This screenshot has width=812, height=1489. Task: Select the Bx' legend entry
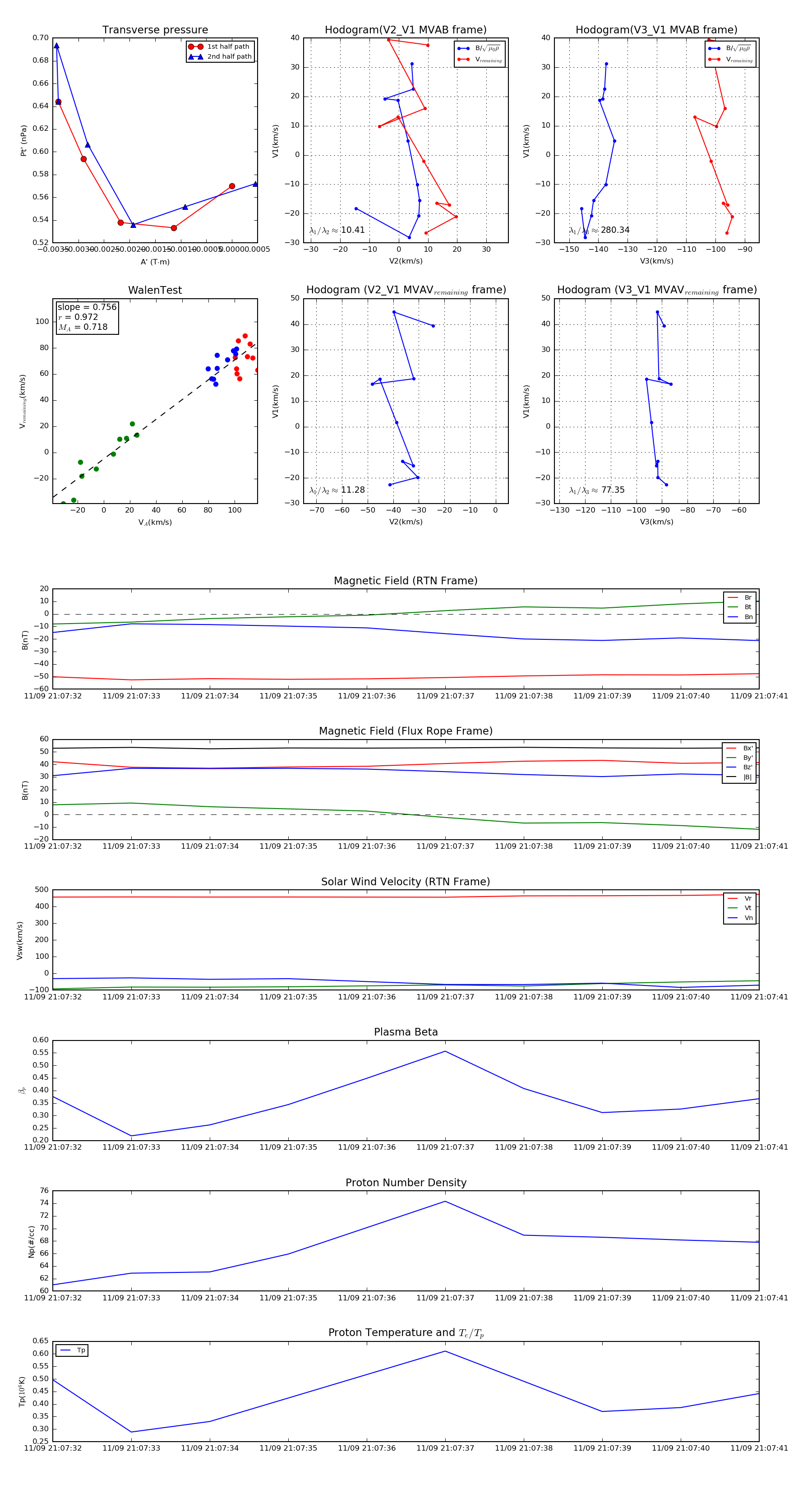pyautogui.click(x=739, y=748)
